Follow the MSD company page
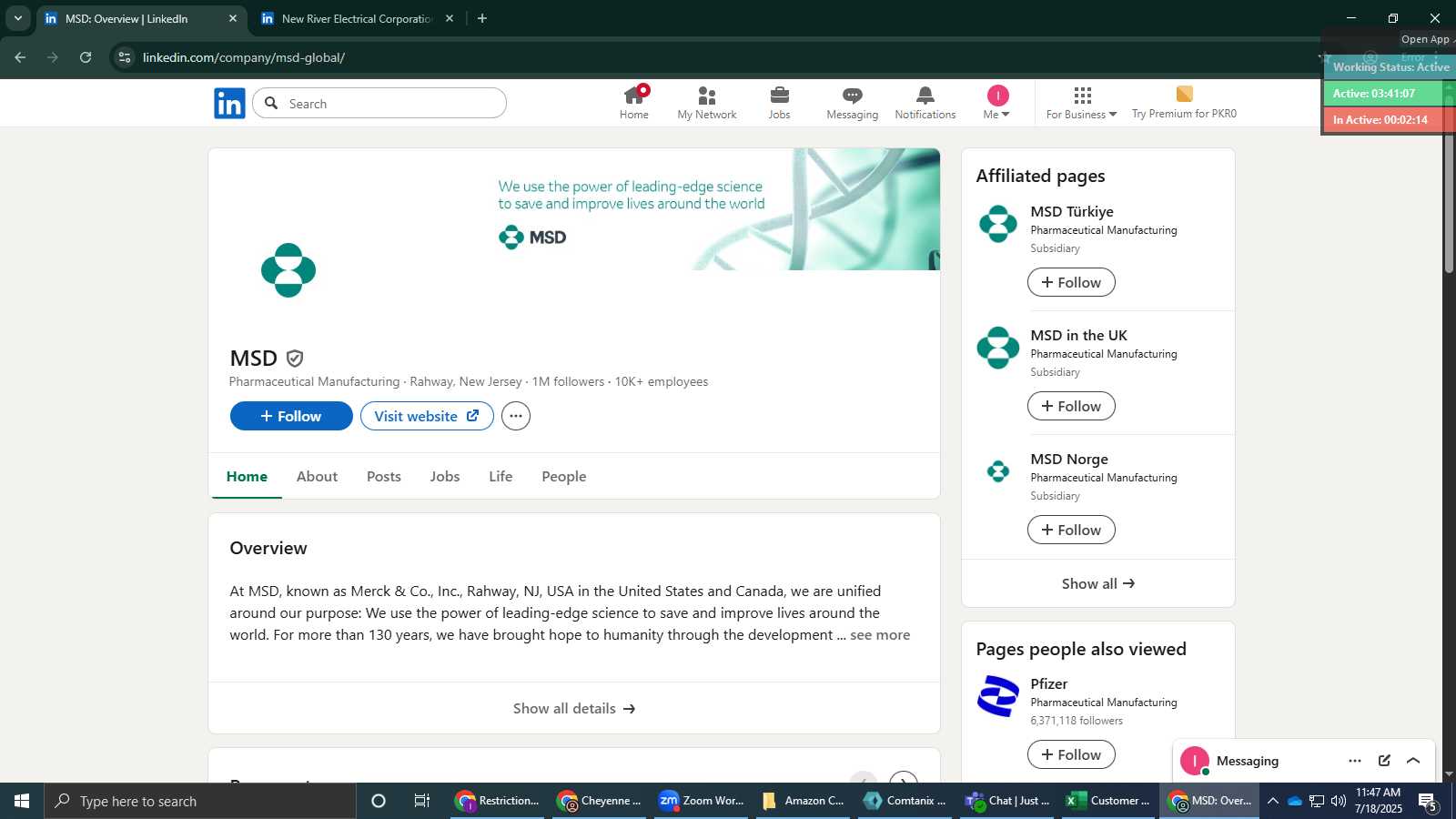The image size is (1456, 819). (291, 416)
